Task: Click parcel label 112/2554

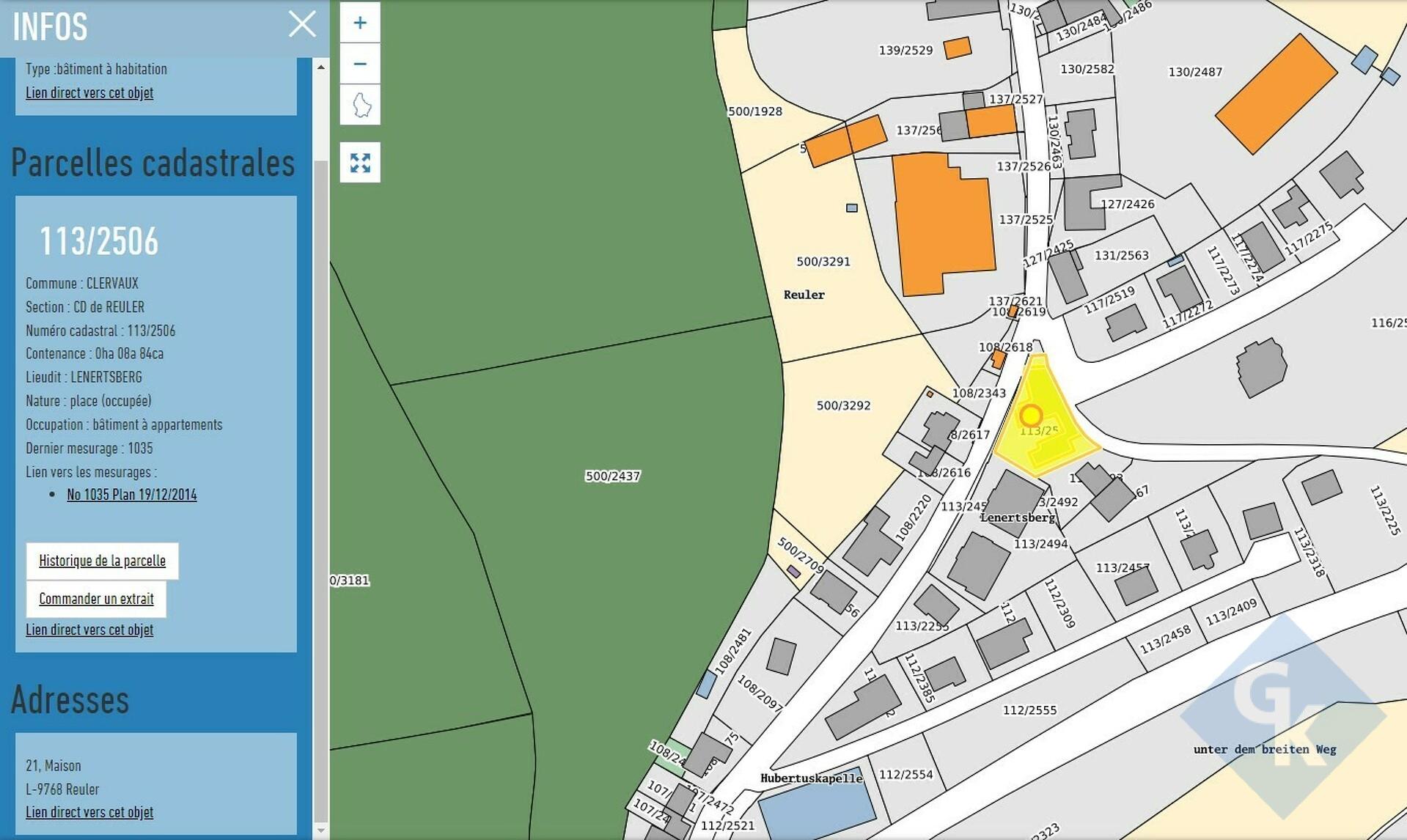Action: [905, 775]
